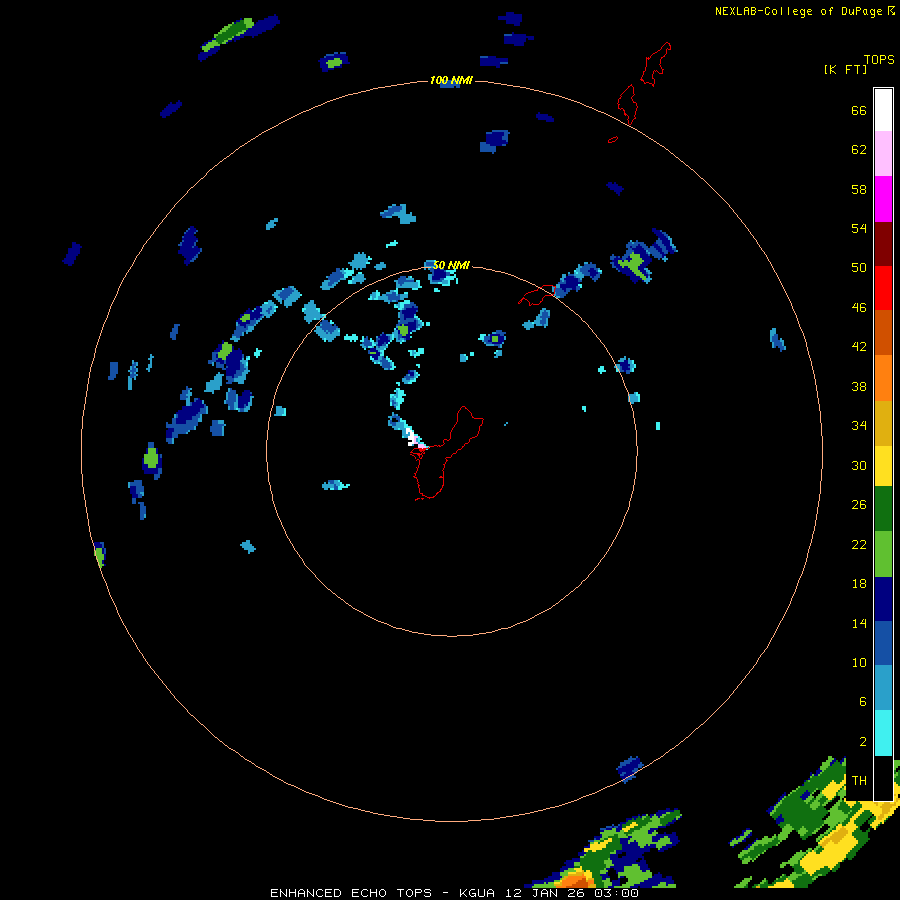Click legend value 38
The image size is (900, 900).
859,386
